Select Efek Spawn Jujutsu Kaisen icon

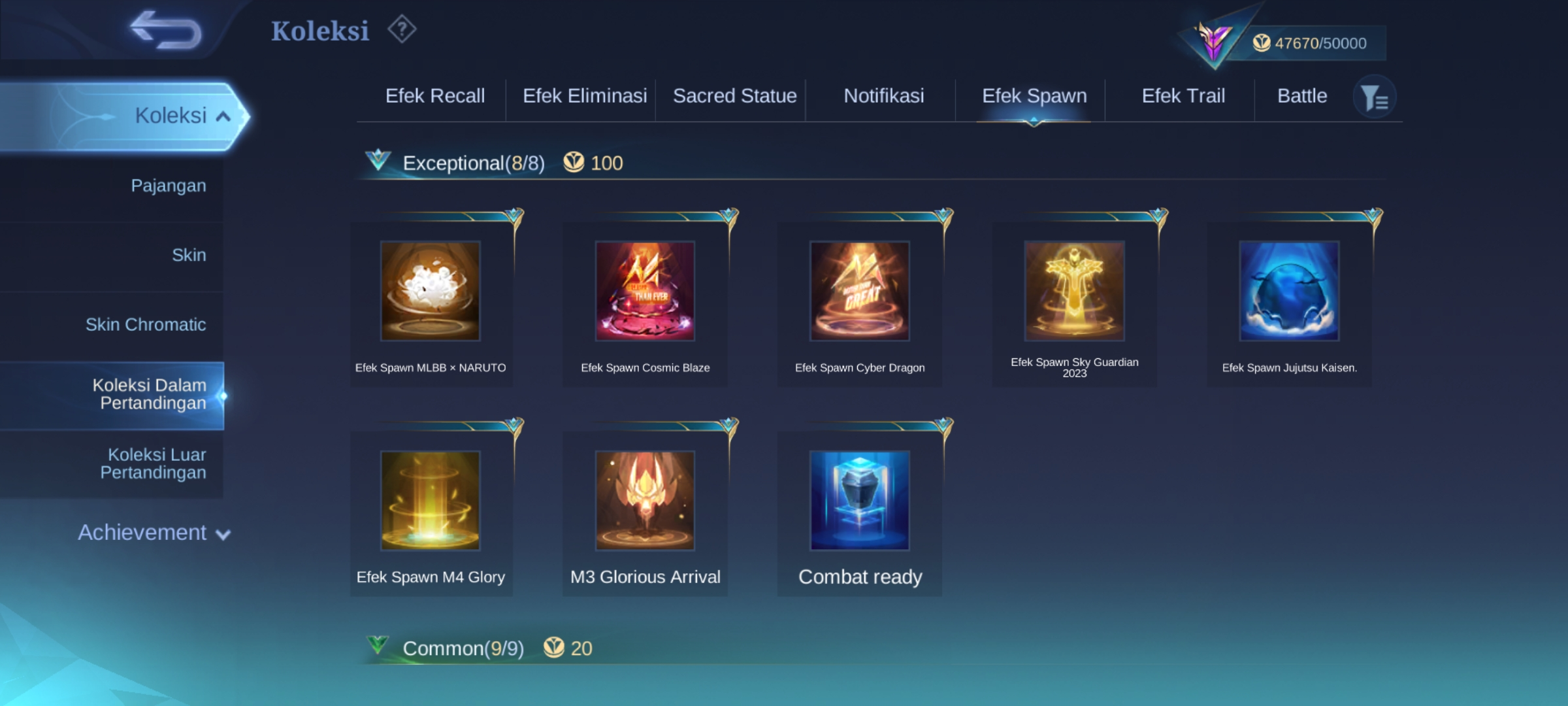point(1290,291)
